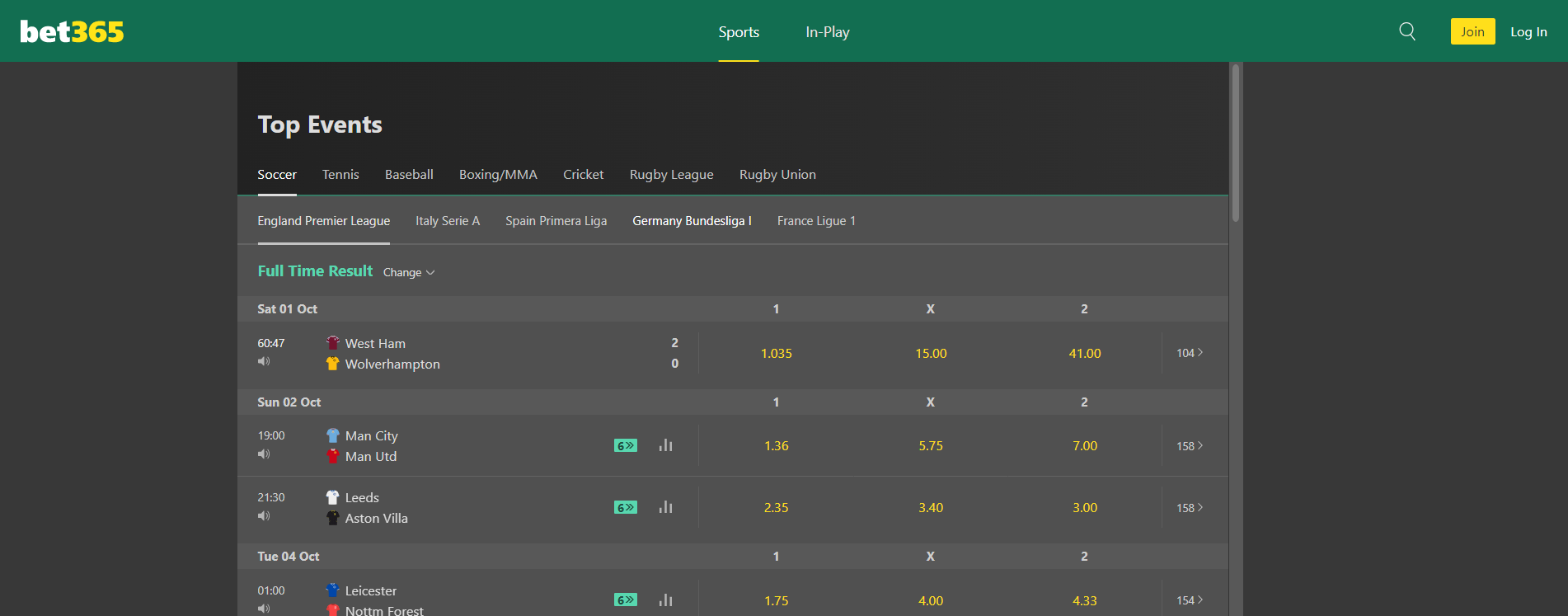Click the bet365 logo
This screenshot has height=616, width=1568.
72,31
